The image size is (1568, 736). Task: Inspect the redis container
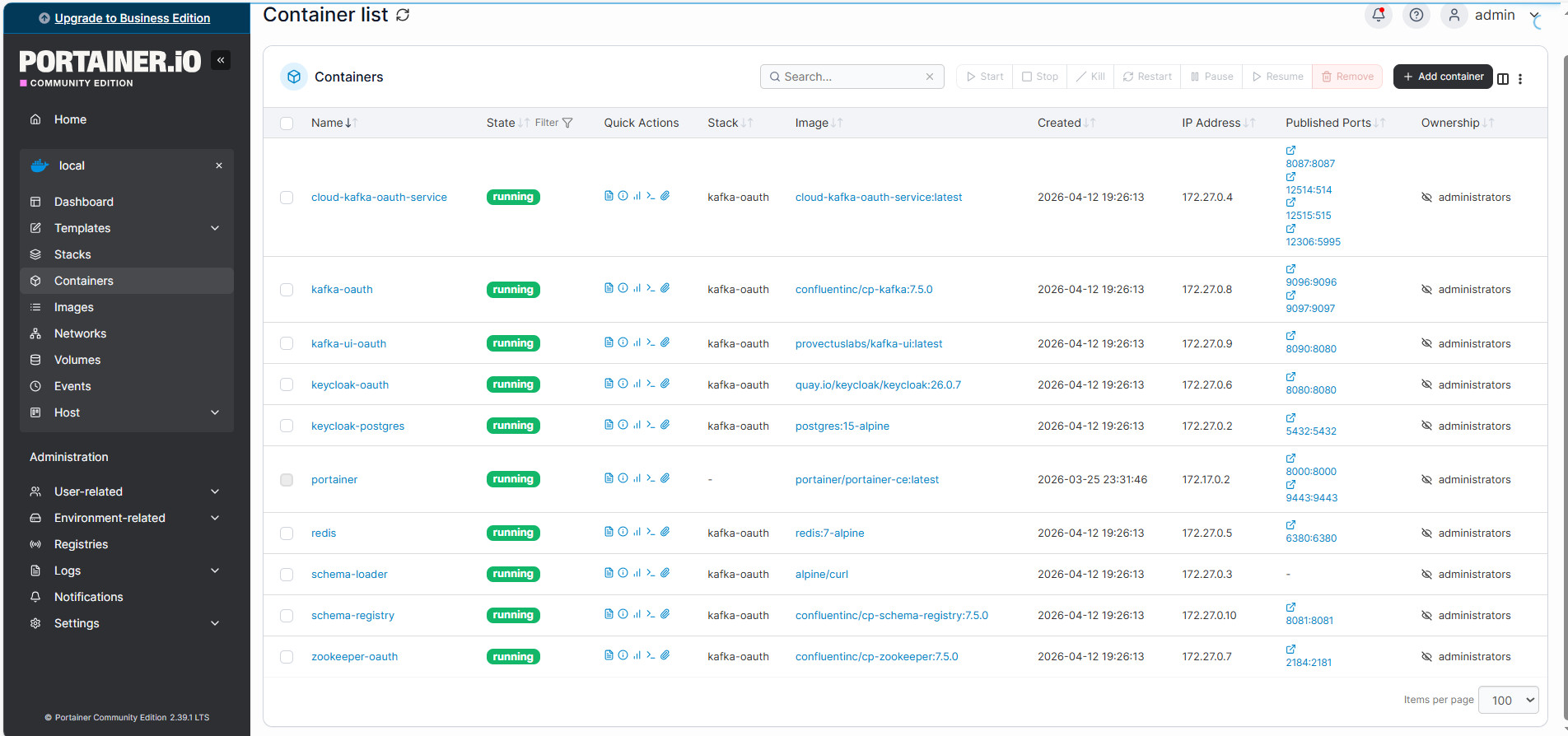[623, 532]
